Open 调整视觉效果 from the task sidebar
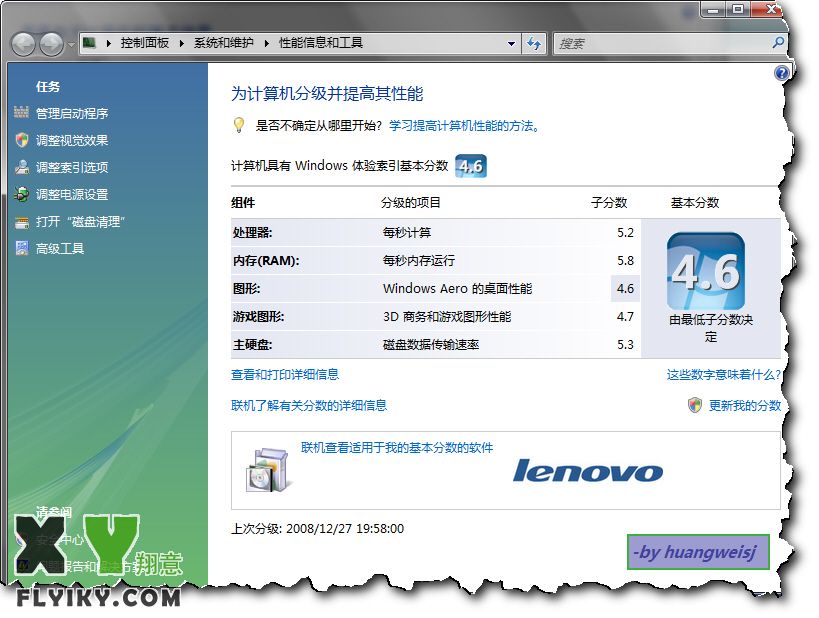The width and height of the screenshot is (819, 618). [x=71, y=141]
